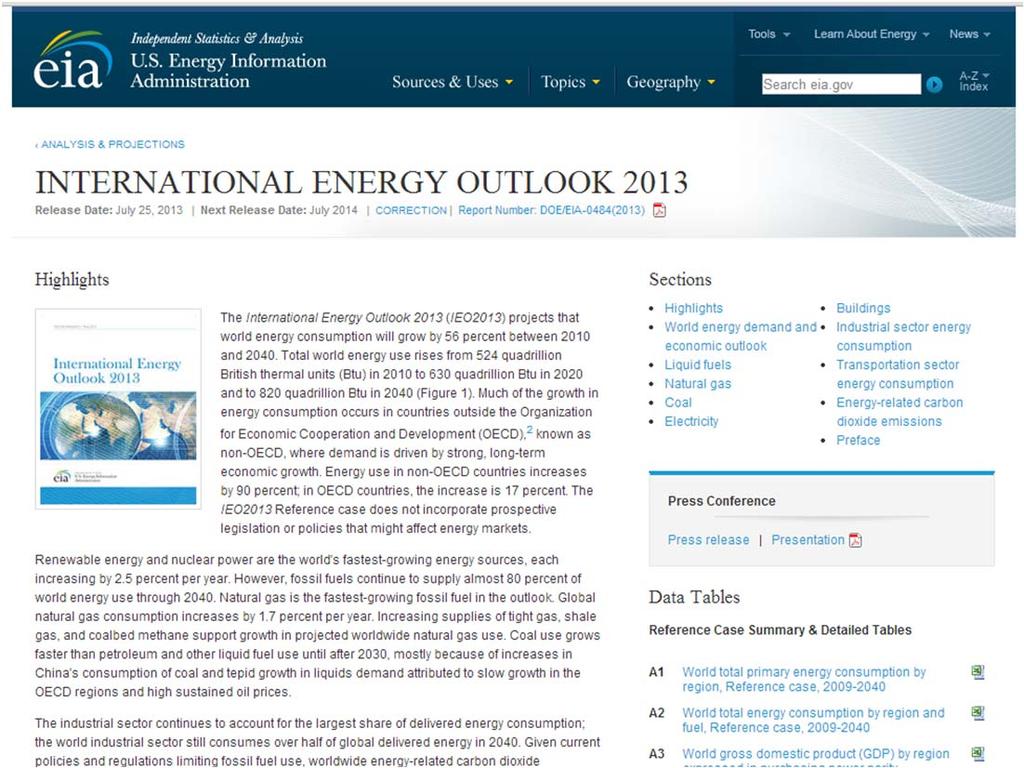Screen dimensions: 1024x768
Task: Go to World energy demand and economic outlook
Action: click(741, 336)
